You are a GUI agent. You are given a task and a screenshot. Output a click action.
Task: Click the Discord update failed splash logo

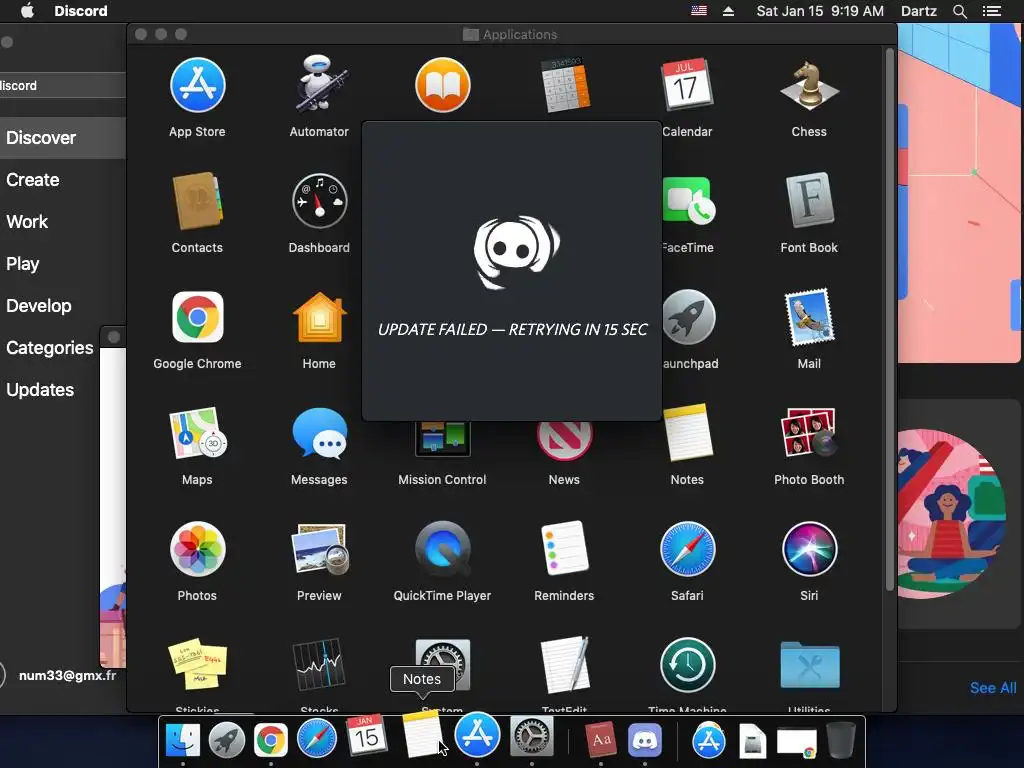point(516,251)
